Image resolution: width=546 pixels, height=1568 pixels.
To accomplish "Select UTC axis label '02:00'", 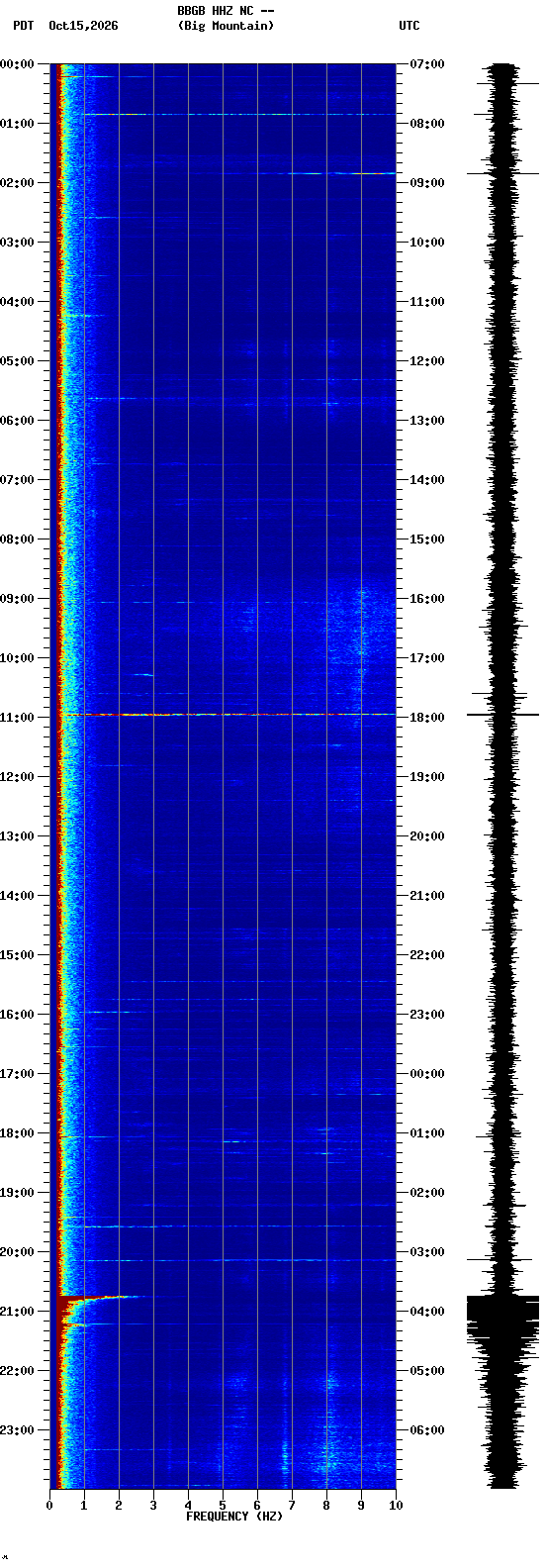I will point(427,1193).
